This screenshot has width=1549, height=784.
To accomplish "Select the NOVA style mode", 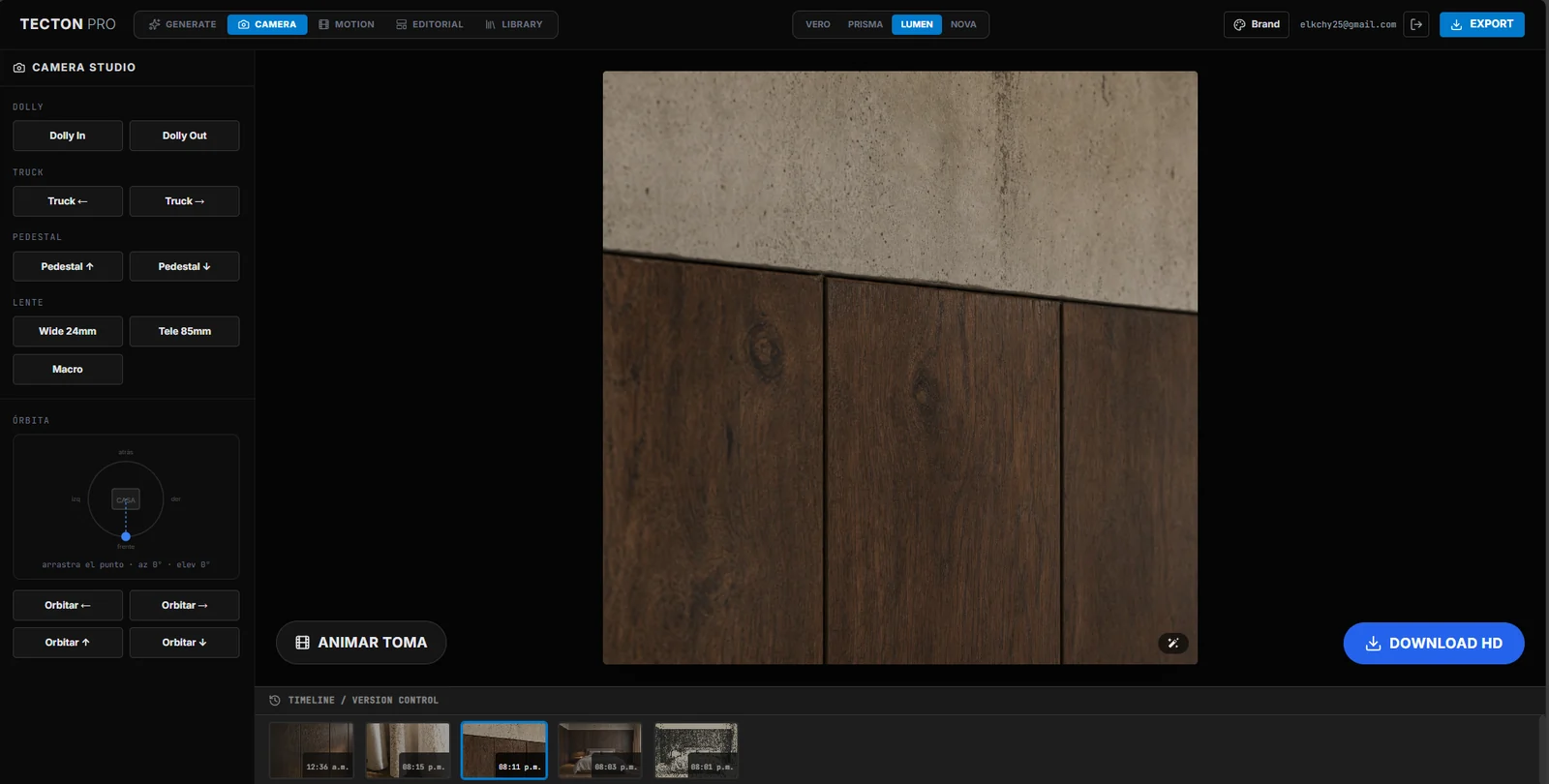I will 963,24.
